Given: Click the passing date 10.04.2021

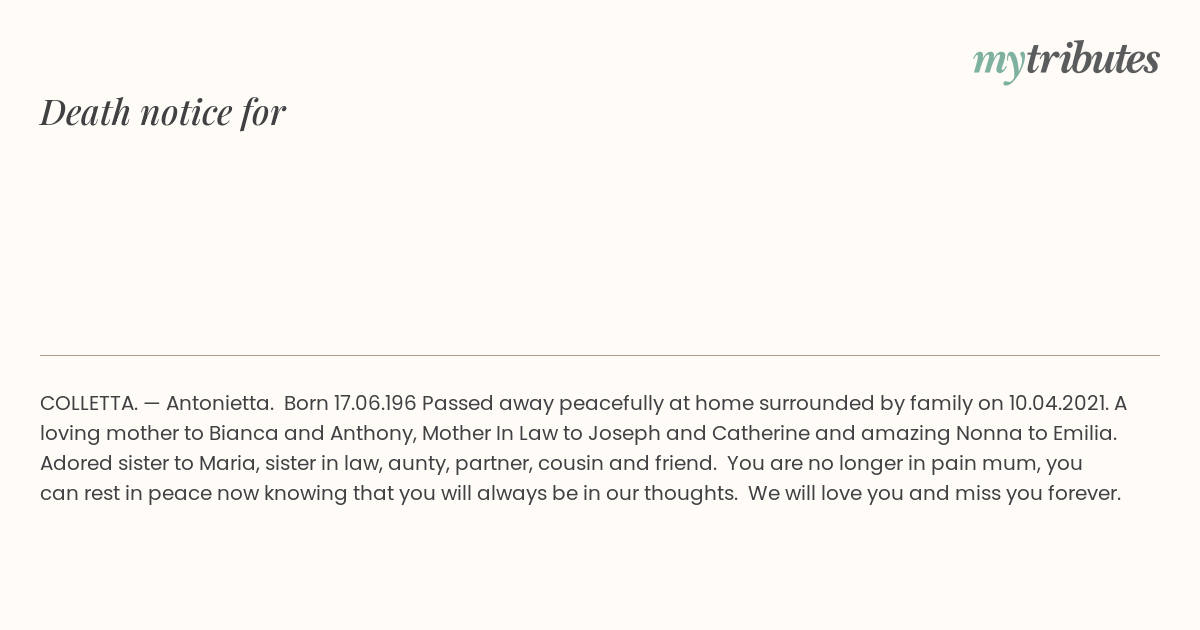Looking at the screenshot, I should [1058, 403].
